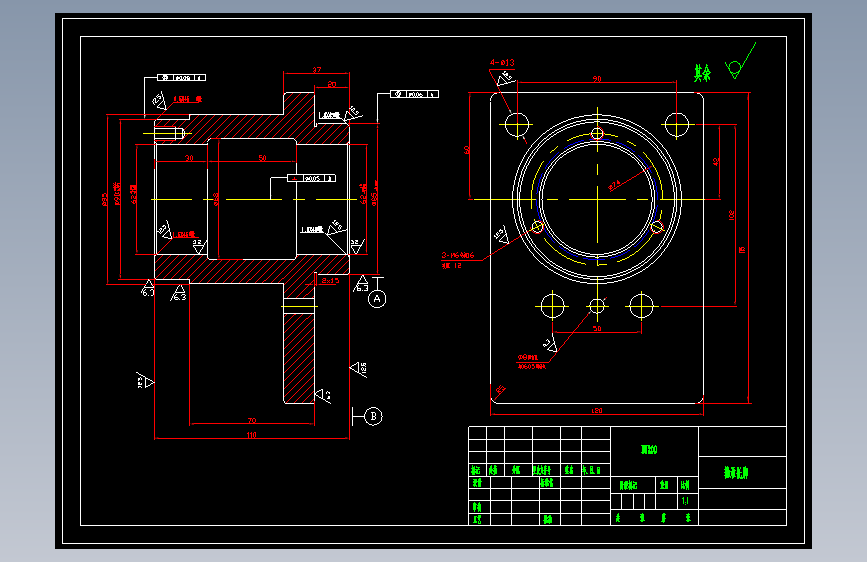Click the 'ø74' diameter dimension
The image size is (867, 562).
click(614, 185)
